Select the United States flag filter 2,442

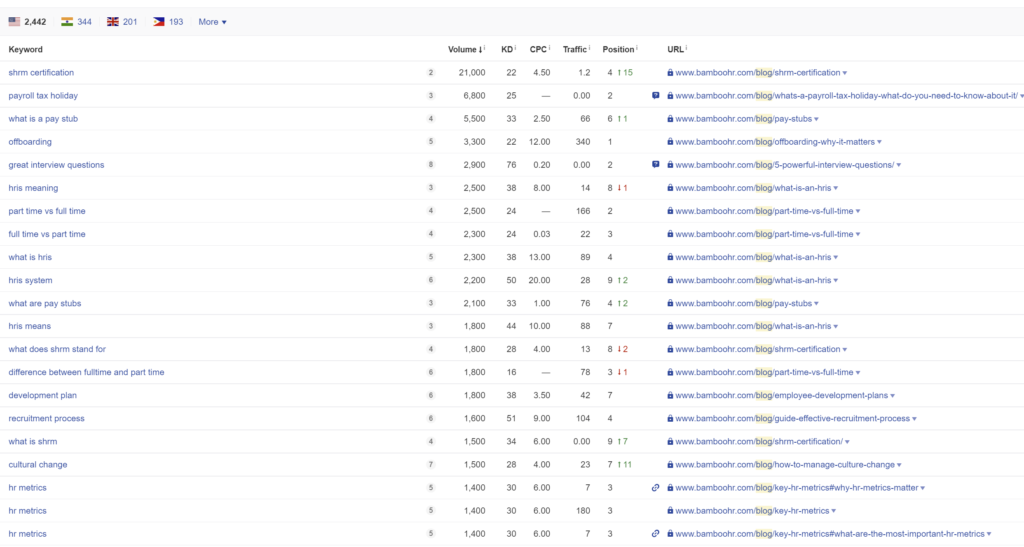[27, 22]
